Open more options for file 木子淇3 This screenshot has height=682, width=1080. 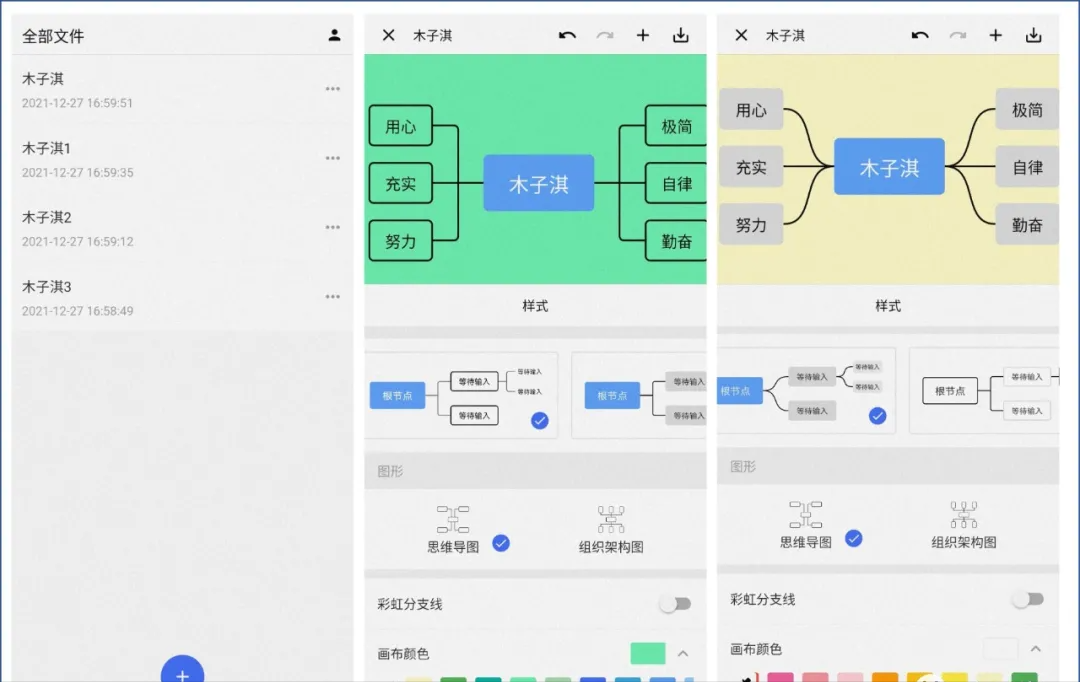pos(333,297)
